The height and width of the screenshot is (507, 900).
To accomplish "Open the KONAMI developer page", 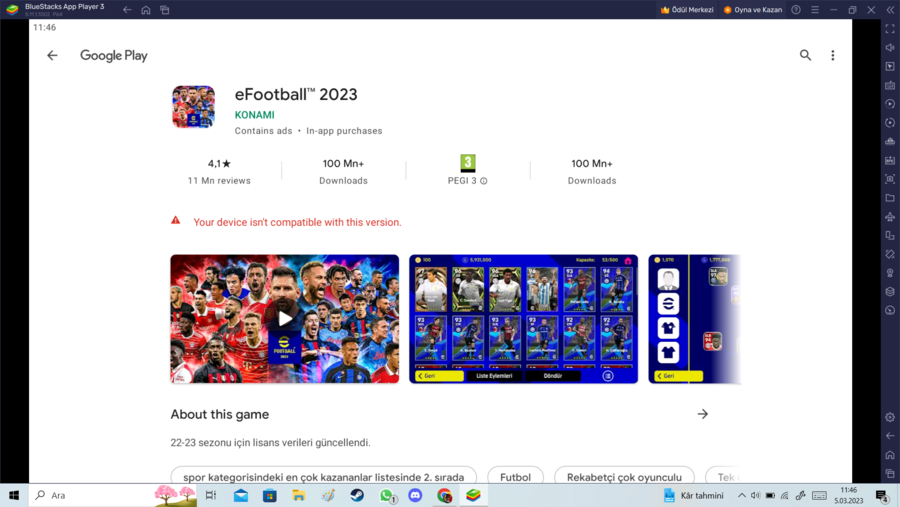I will [254, 115].
